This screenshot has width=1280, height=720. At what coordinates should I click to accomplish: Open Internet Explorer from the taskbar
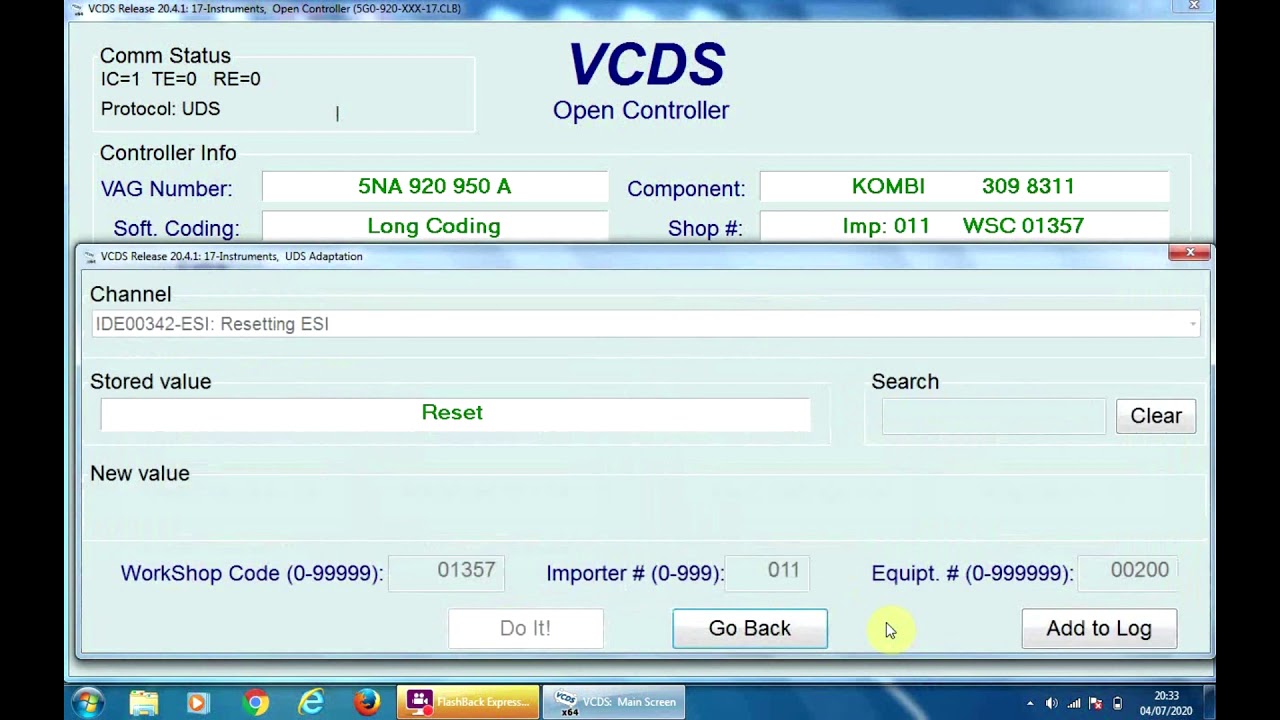click(311, 703)
